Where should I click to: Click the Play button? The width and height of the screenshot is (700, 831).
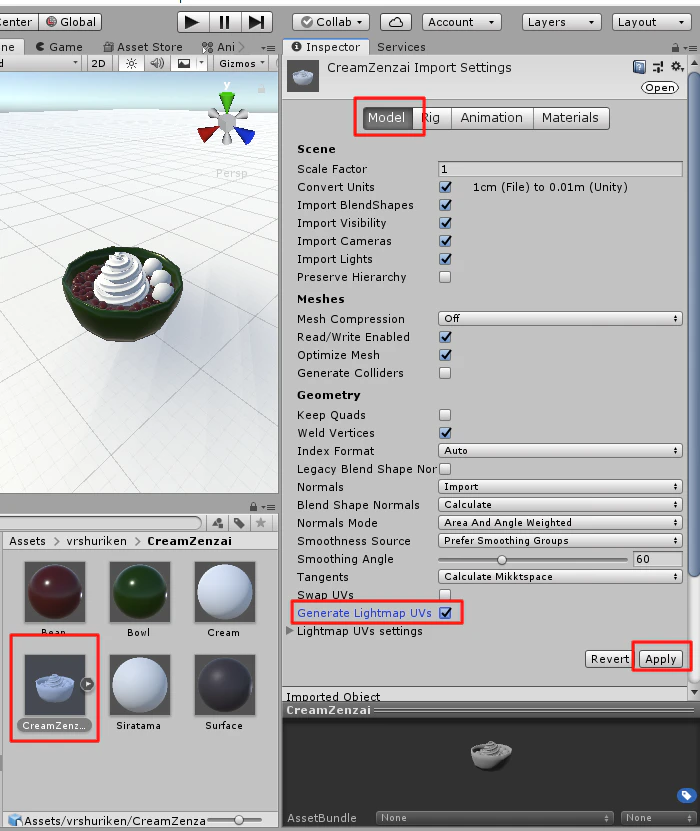[x=192, y=22]
